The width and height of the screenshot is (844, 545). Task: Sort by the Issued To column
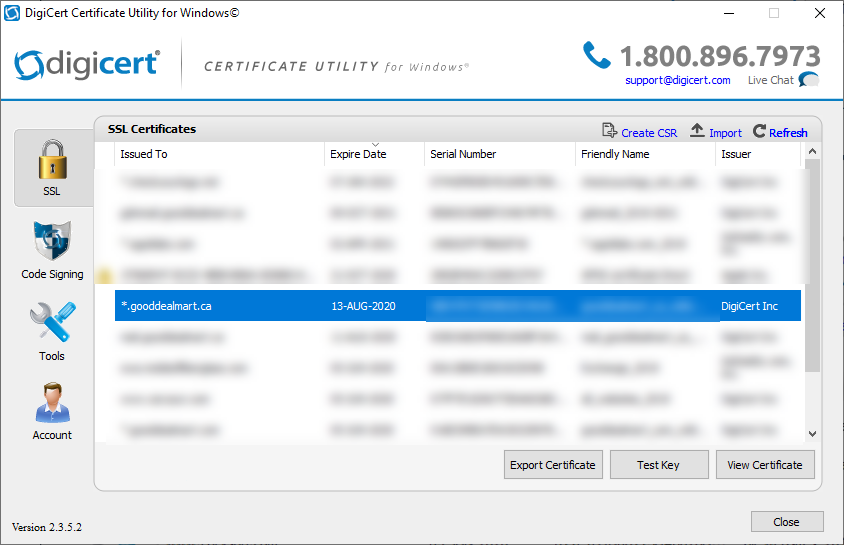(x=219, y=154)
